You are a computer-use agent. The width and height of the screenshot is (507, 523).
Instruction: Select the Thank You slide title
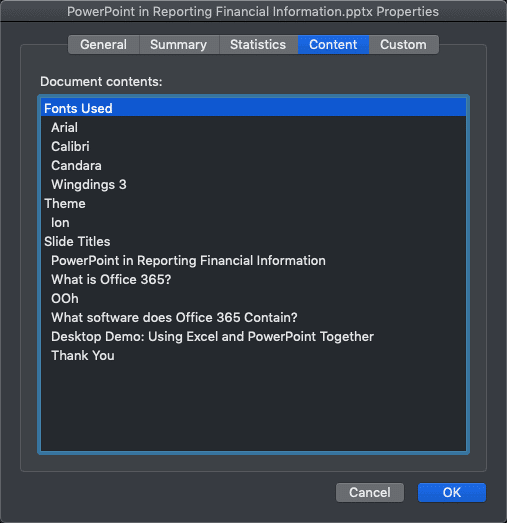pyautogui.click(x=254, y=355)
